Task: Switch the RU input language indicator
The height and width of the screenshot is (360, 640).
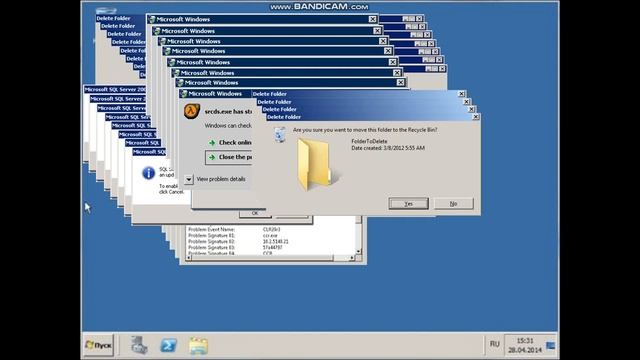Action: pyautogui.click(x=494, y=344)
